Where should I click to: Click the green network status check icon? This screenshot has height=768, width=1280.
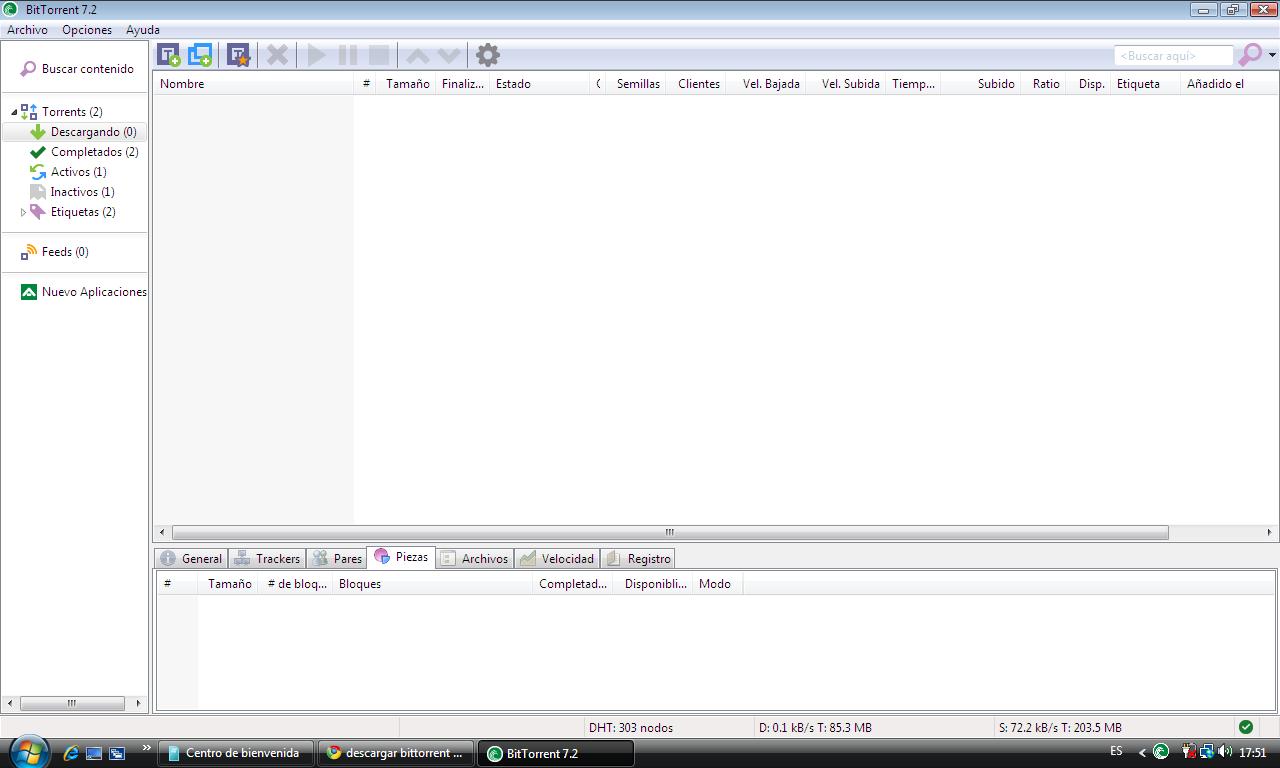click(1245, 727)
